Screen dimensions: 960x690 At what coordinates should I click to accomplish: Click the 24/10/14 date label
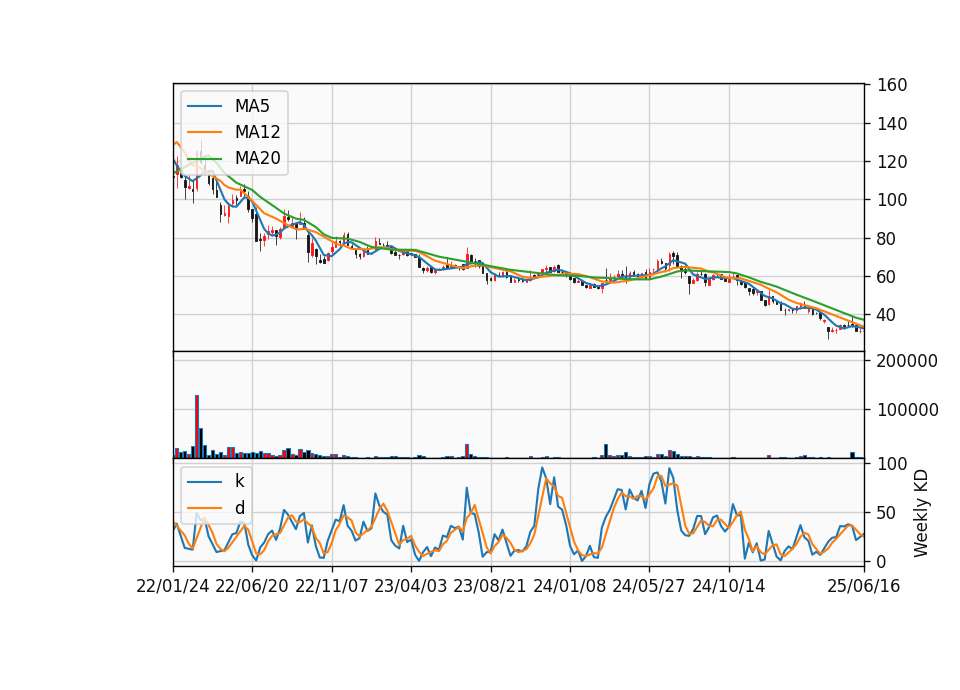point(729,586)
